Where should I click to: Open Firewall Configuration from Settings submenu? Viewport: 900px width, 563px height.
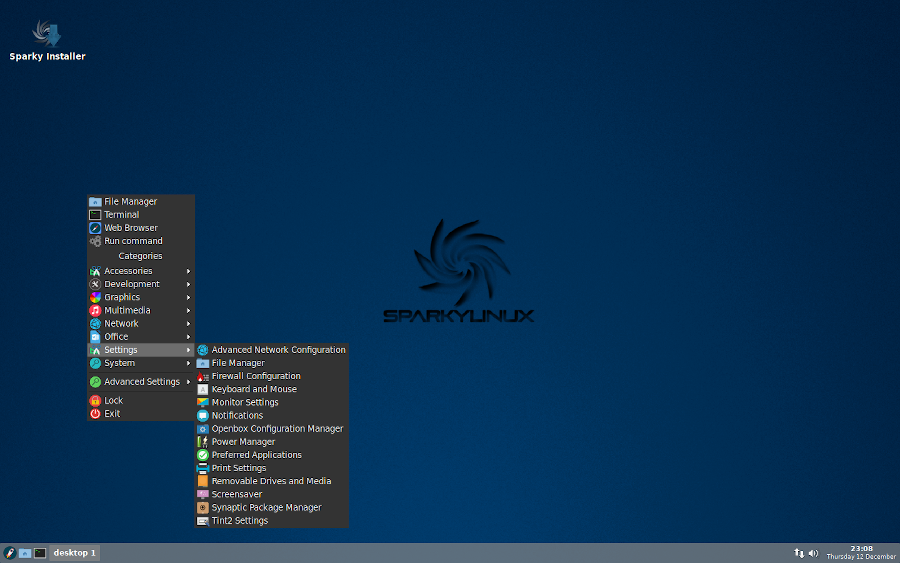click(x=271, y=376)
